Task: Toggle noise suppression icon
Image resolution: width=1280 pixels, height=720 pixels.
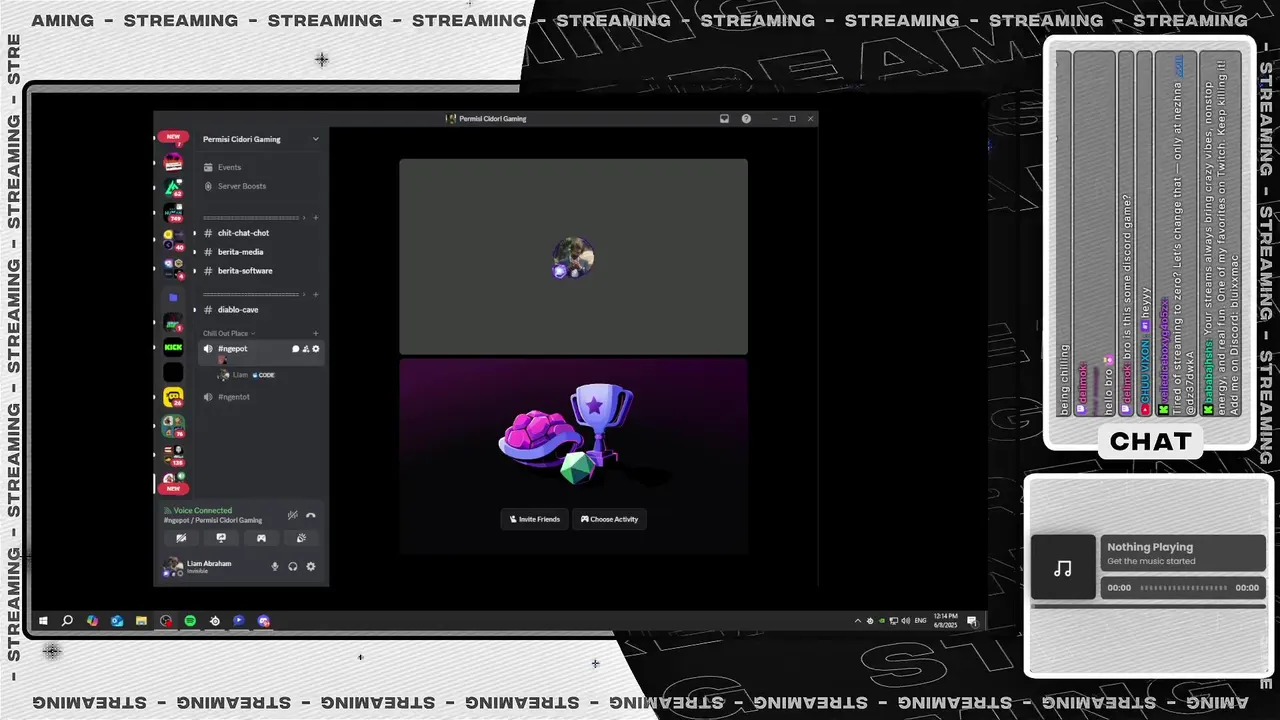Action: point(292,515)
